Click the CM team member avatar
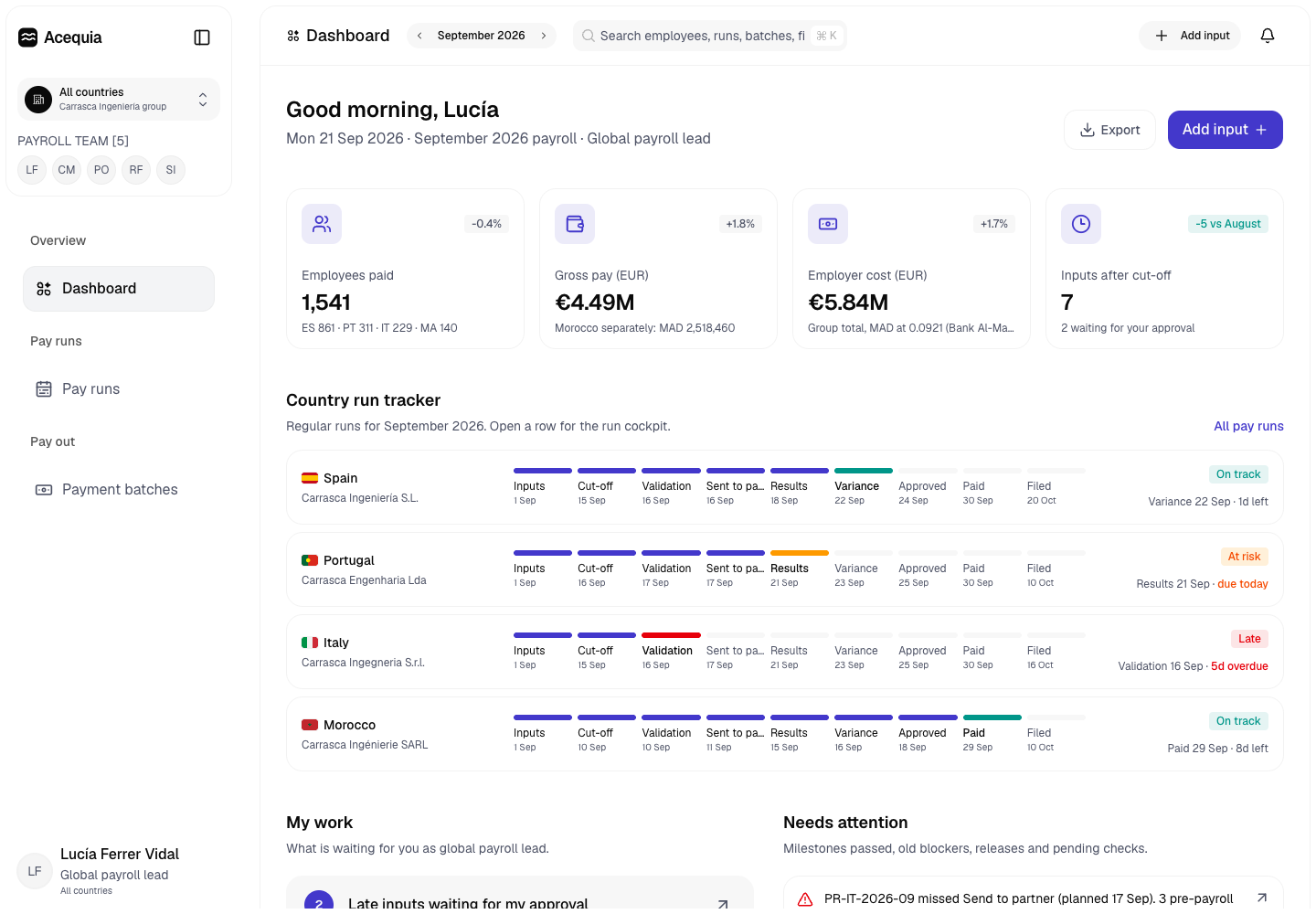 pyautogui.click(x=67, y=170)
